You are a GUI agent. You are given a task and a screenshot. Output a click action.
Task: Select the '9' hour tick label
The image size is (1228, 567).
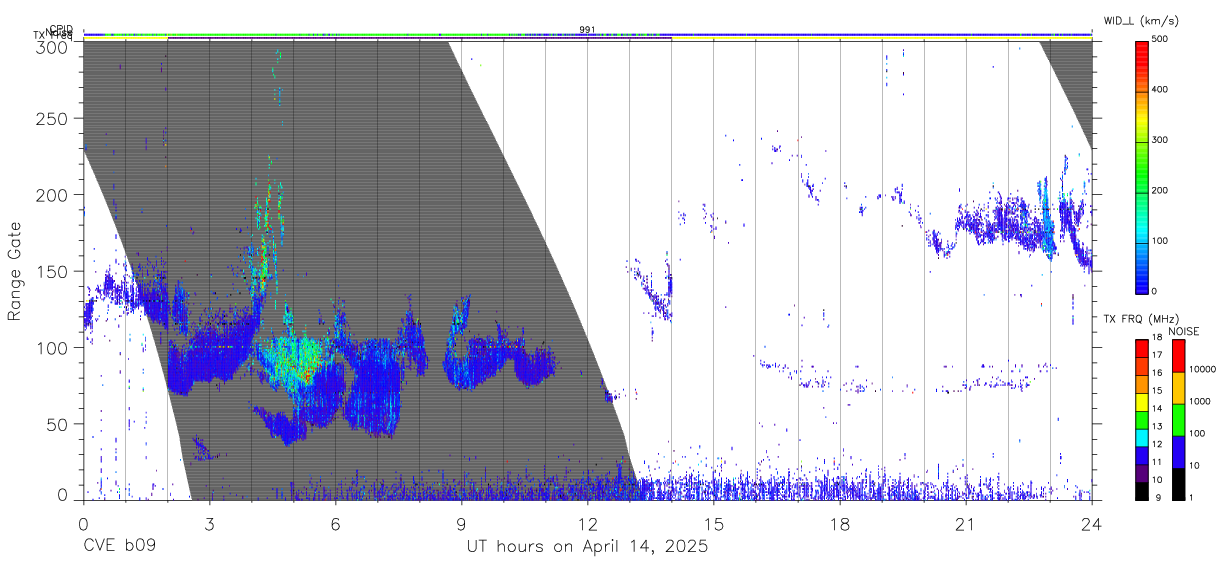click(461, 525)
